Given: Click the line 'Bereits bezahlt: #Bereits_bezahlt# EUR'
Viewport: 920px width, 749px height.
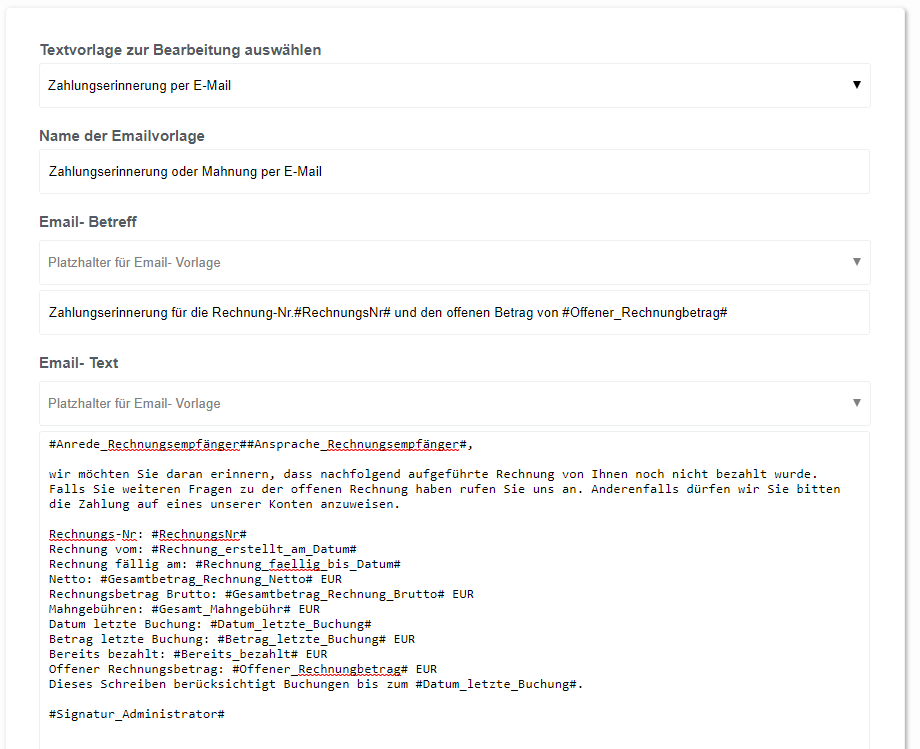Looking at the screenshot, I should (x=188, y=654).
